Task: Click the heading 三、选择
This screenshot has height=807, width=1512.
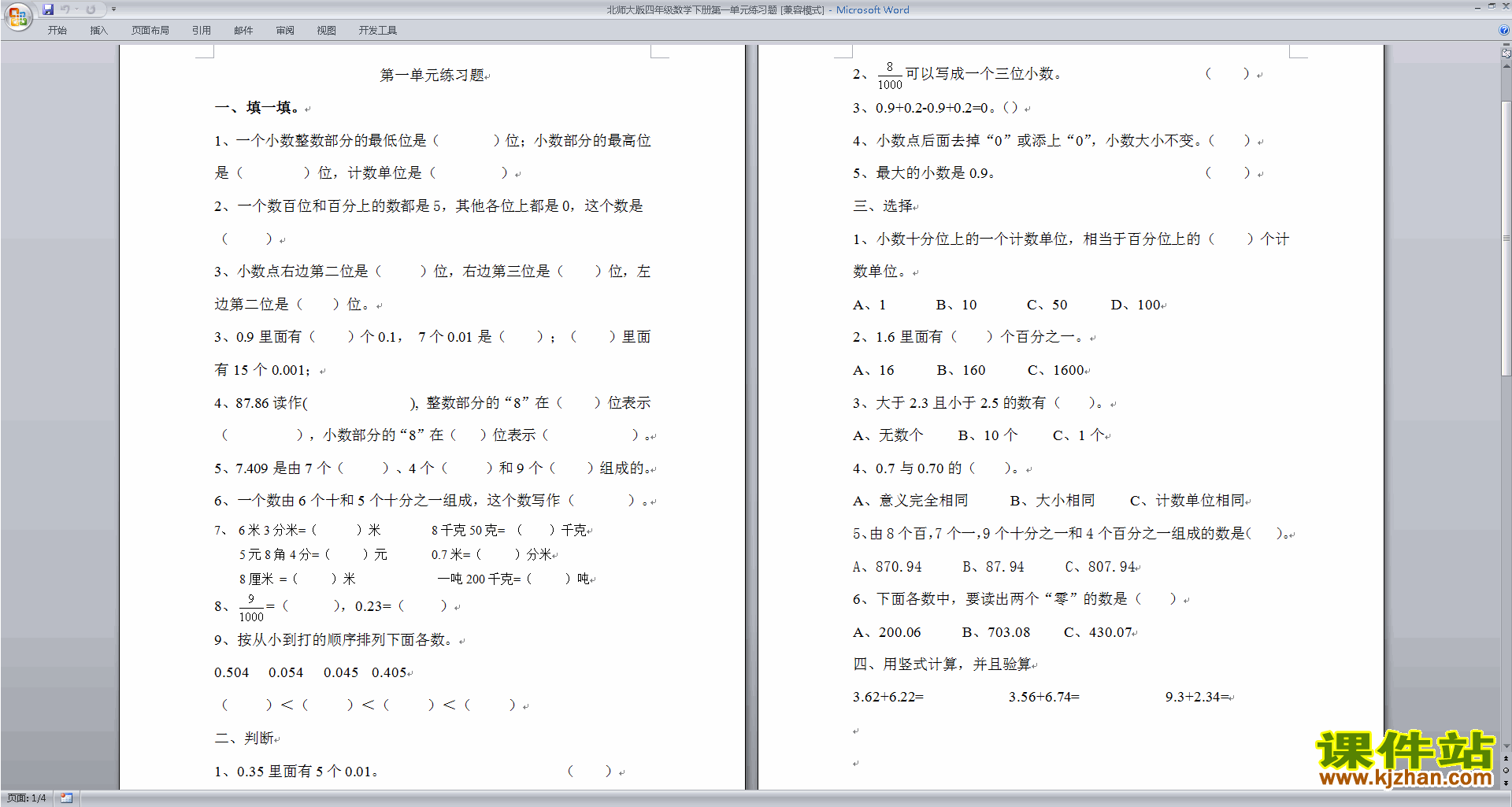Action: coord(883,206)
